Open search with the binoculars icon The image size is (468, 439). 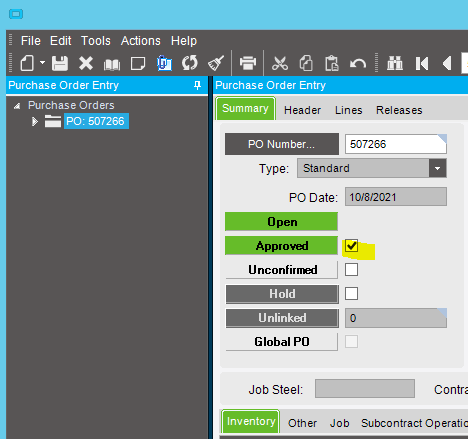pos(395,63)
